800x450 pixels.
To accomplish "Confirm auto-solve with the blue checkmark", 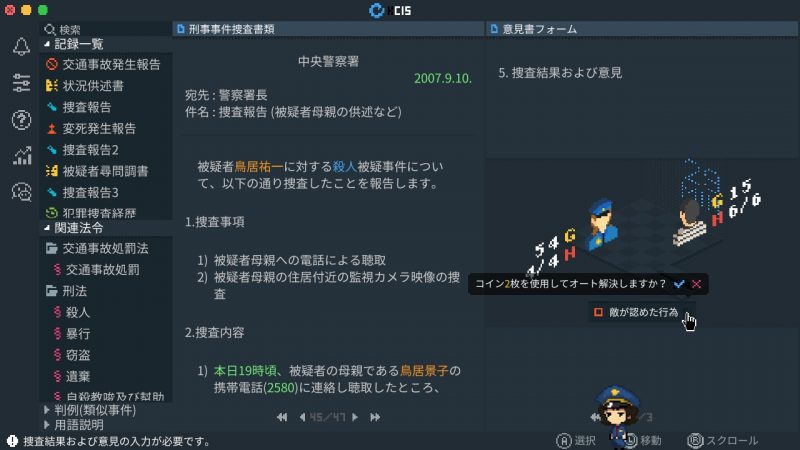I will pyautogui.click(x=679, y=284).
